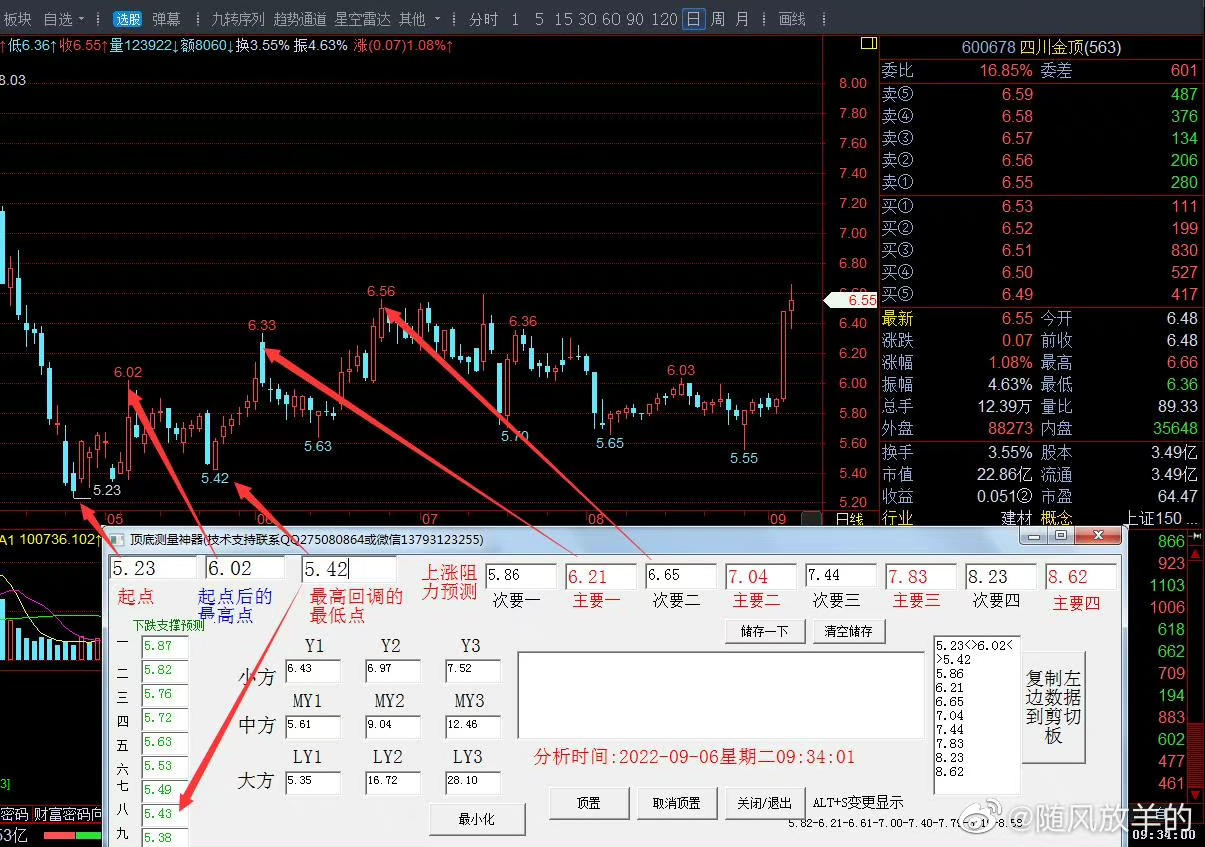Click the 顶置 button
Screen dimensions: 1205x847
(x=589, y=803)
